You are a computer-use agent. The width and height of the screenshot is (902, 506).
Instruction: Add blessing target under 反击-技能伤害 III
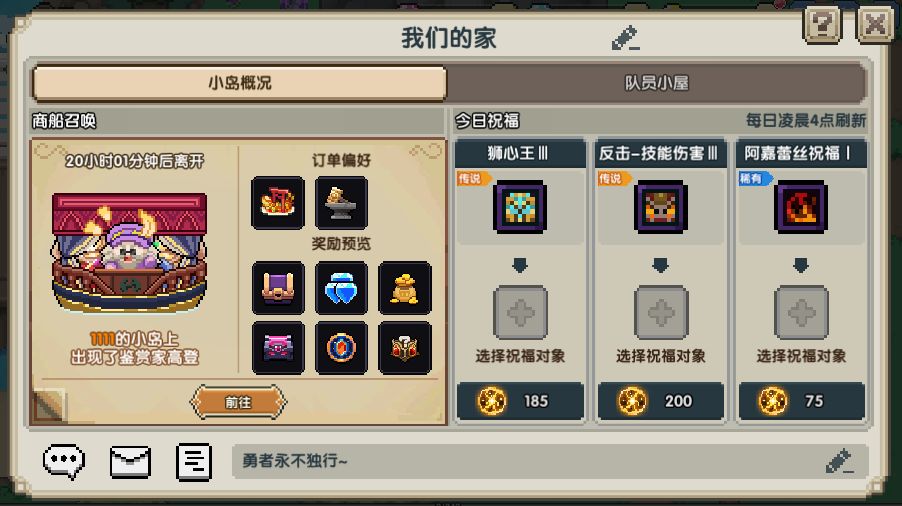[661, 312]
